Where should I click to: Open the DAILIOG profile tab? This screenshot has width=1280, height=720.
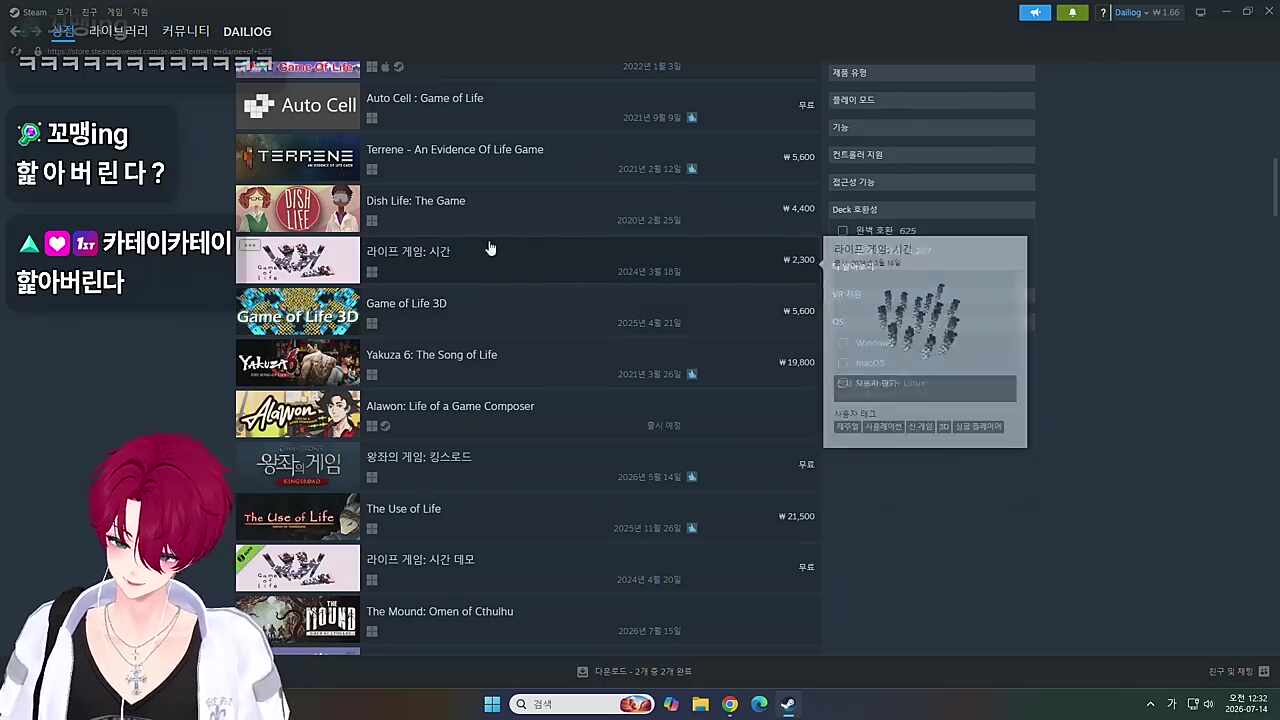(x=247, y=32)
